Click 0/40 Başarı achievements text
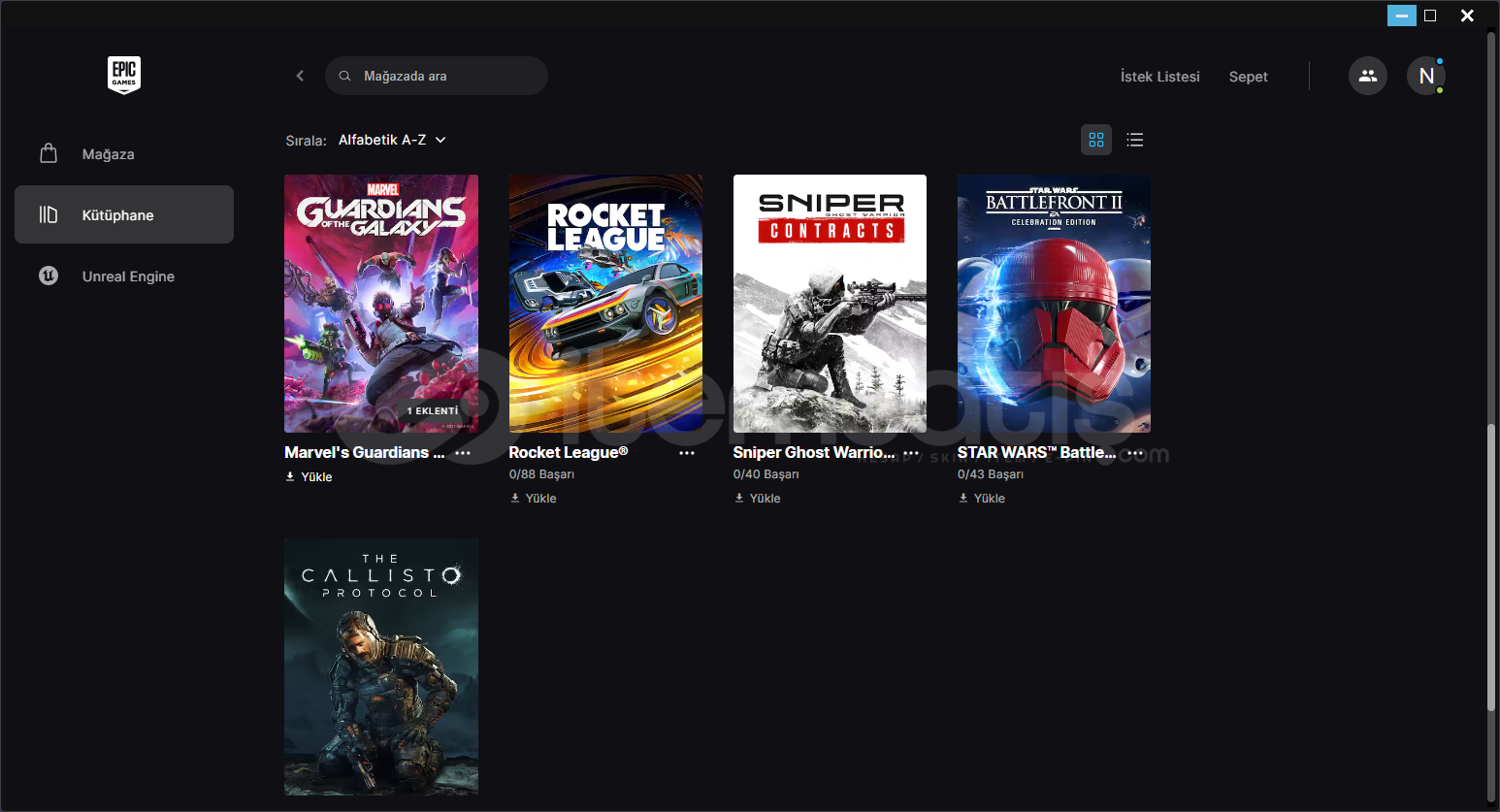 coord(766,474)
